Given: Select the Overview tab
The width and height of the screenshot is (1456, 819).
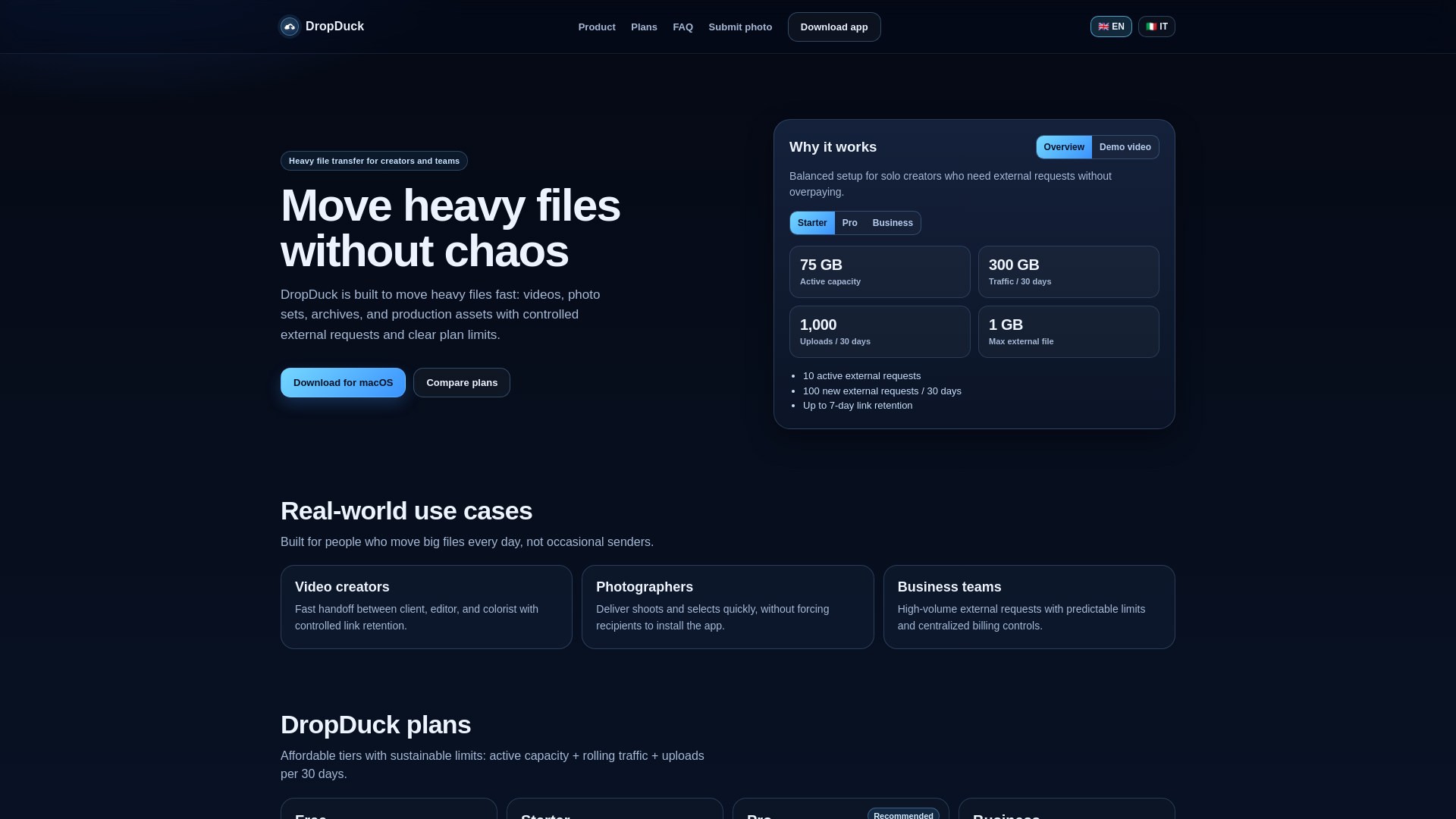Looking at the screenshot, I should 1064,147.
